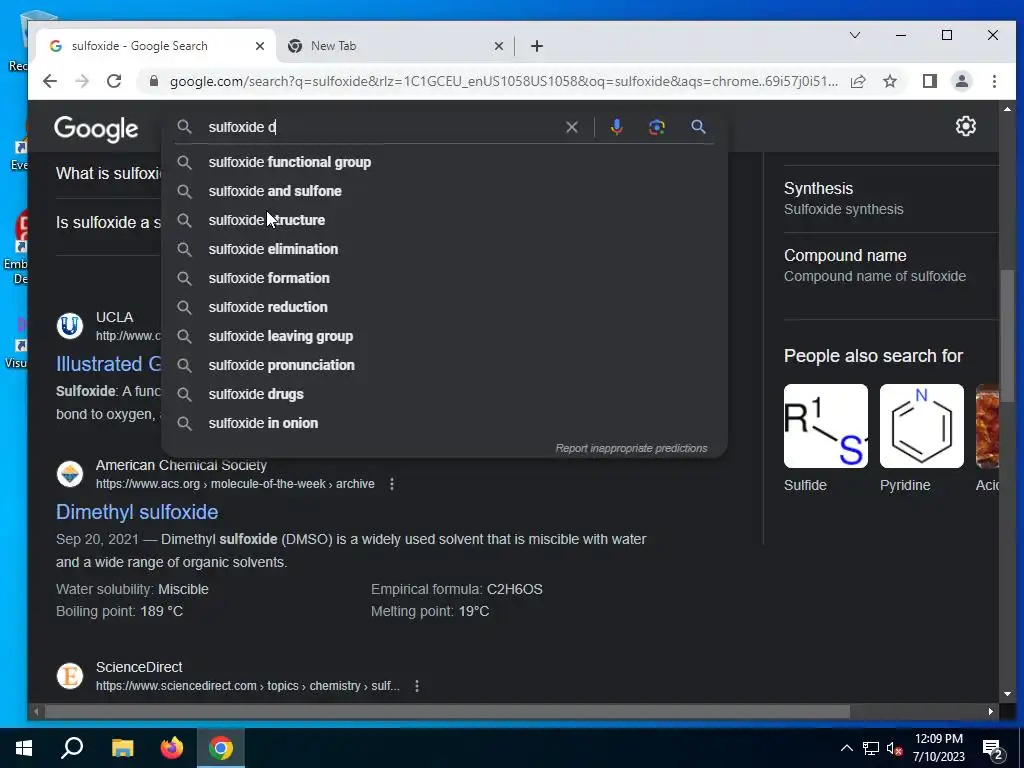Click the lock icon in address bar

(153, 81)
